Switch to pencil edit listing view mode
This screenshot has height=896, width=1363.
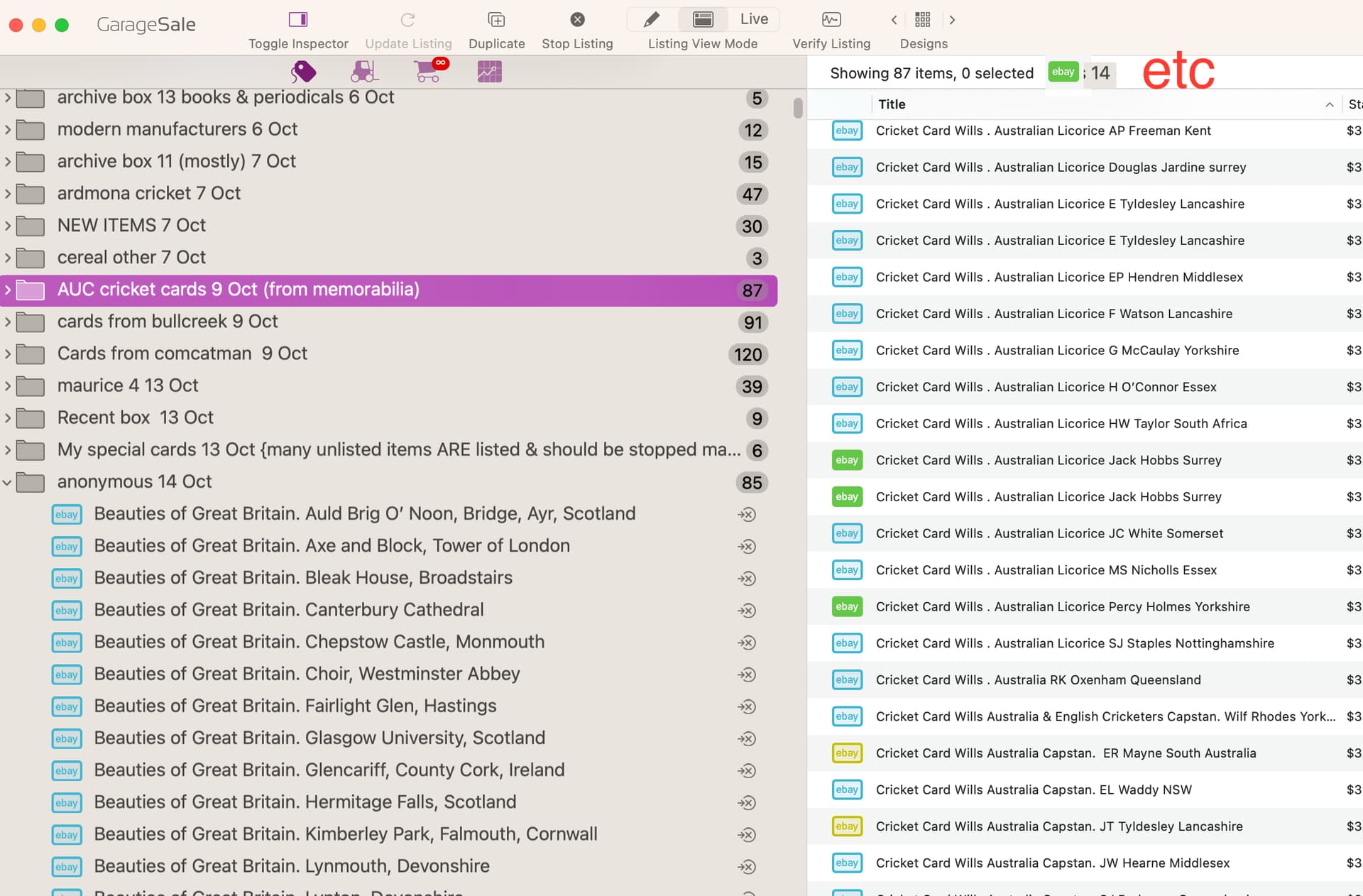coord(652,19)
